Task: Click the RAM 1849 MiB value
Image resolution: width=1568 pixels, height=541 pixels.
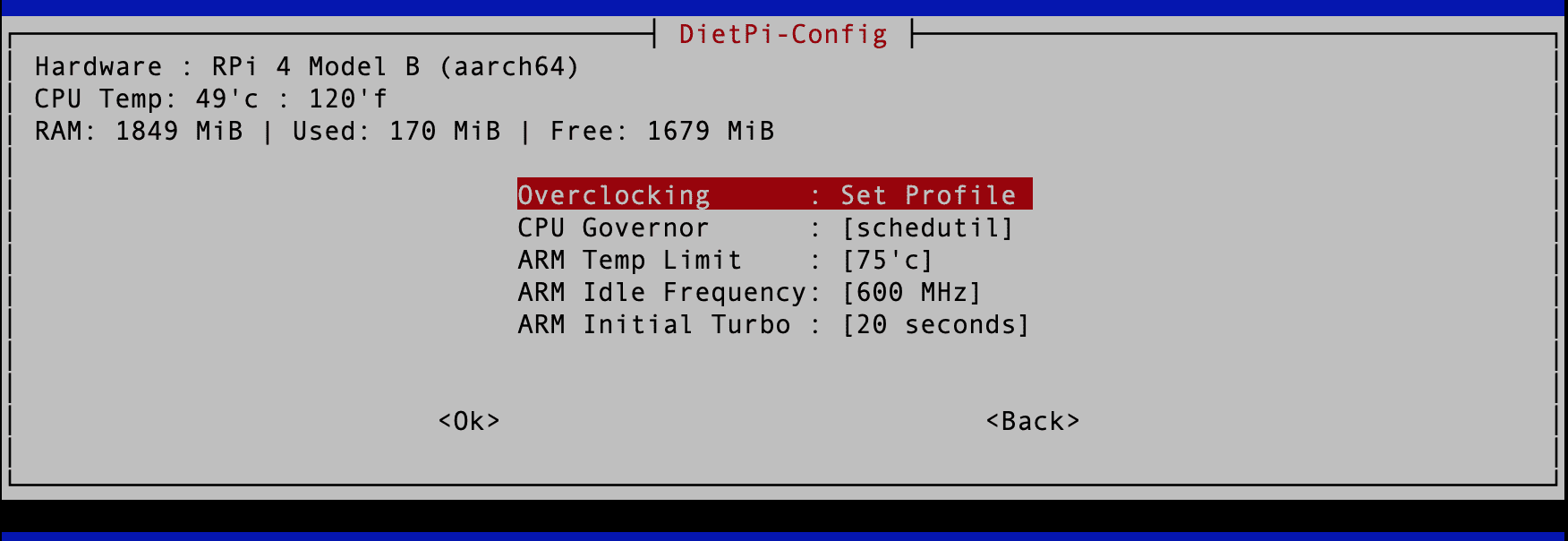Action: tap(139, 131)
